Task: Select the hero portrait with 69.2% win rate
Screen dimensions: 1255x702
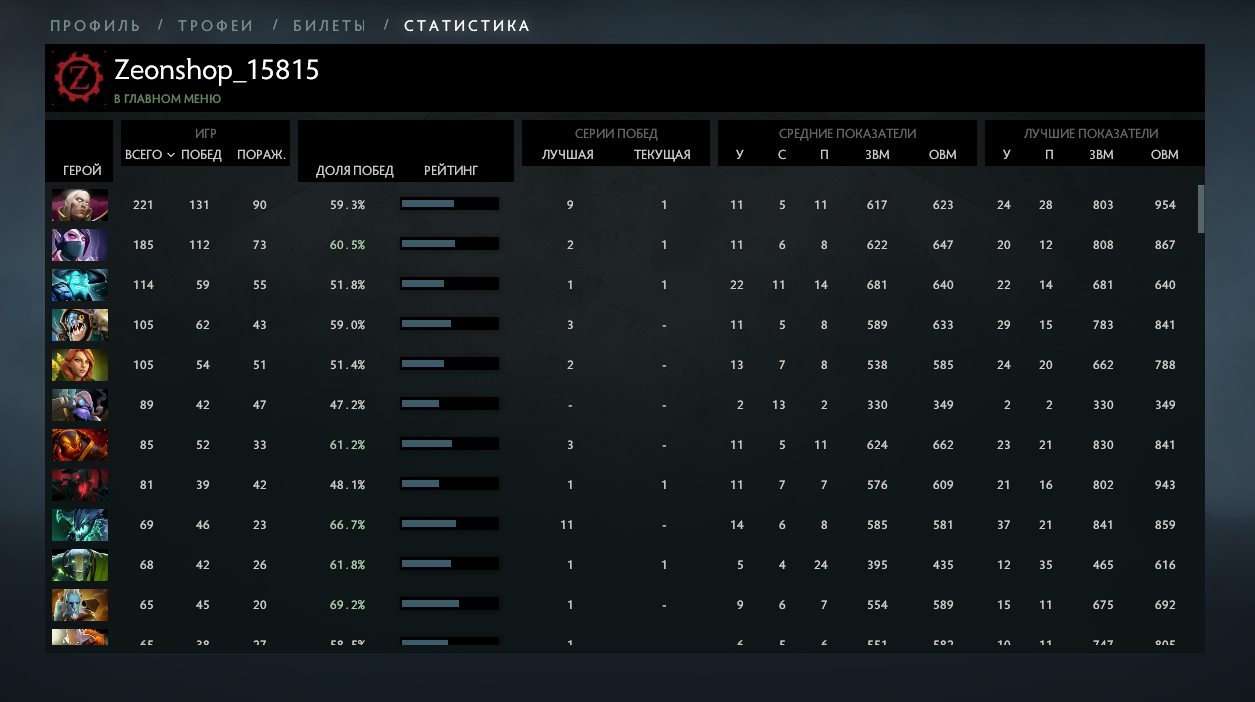Action: (x=80, y=605)
